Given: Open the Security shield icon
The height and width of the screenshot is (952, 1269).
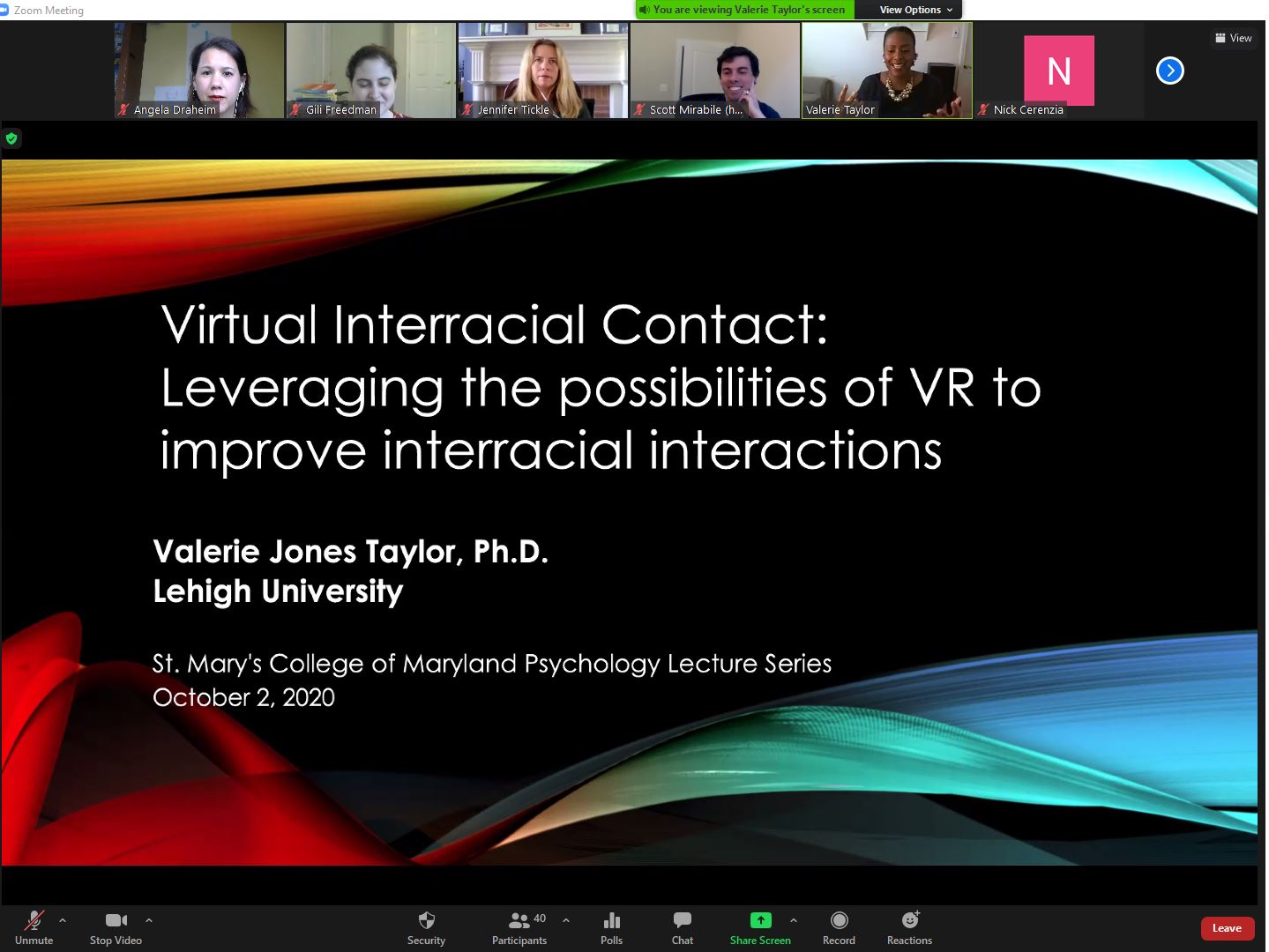Looking at the screenshot, I should 427,920.
